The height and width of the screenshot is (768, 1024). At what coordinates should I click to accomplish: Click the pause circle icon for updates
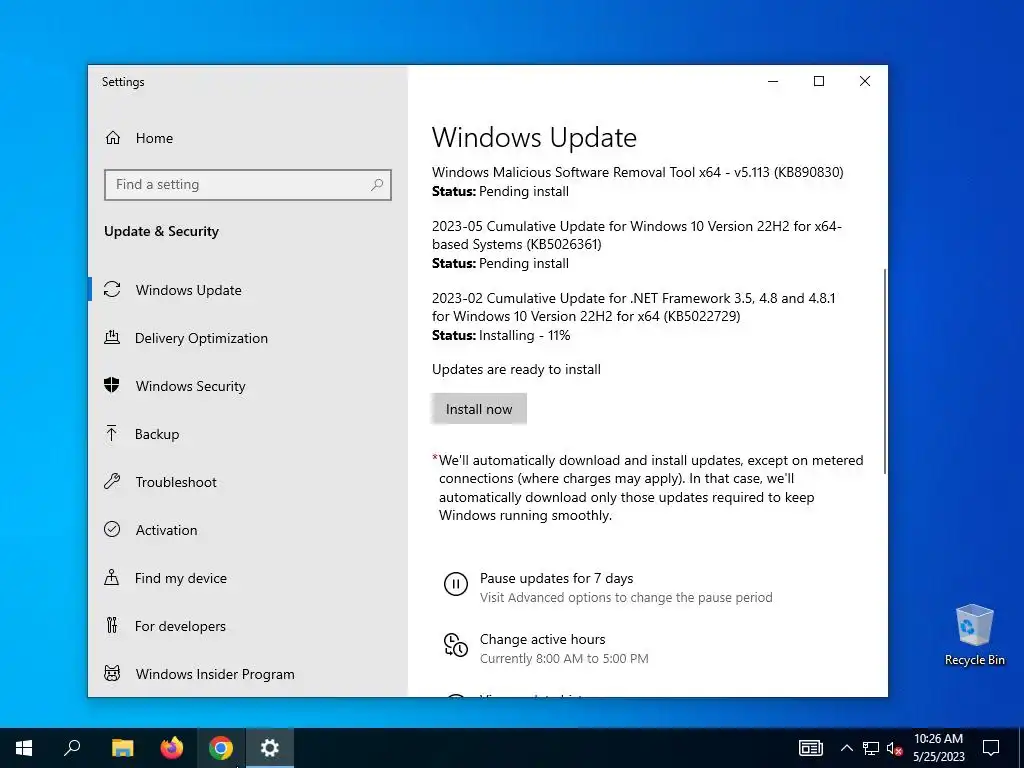[x=456, y=584]
